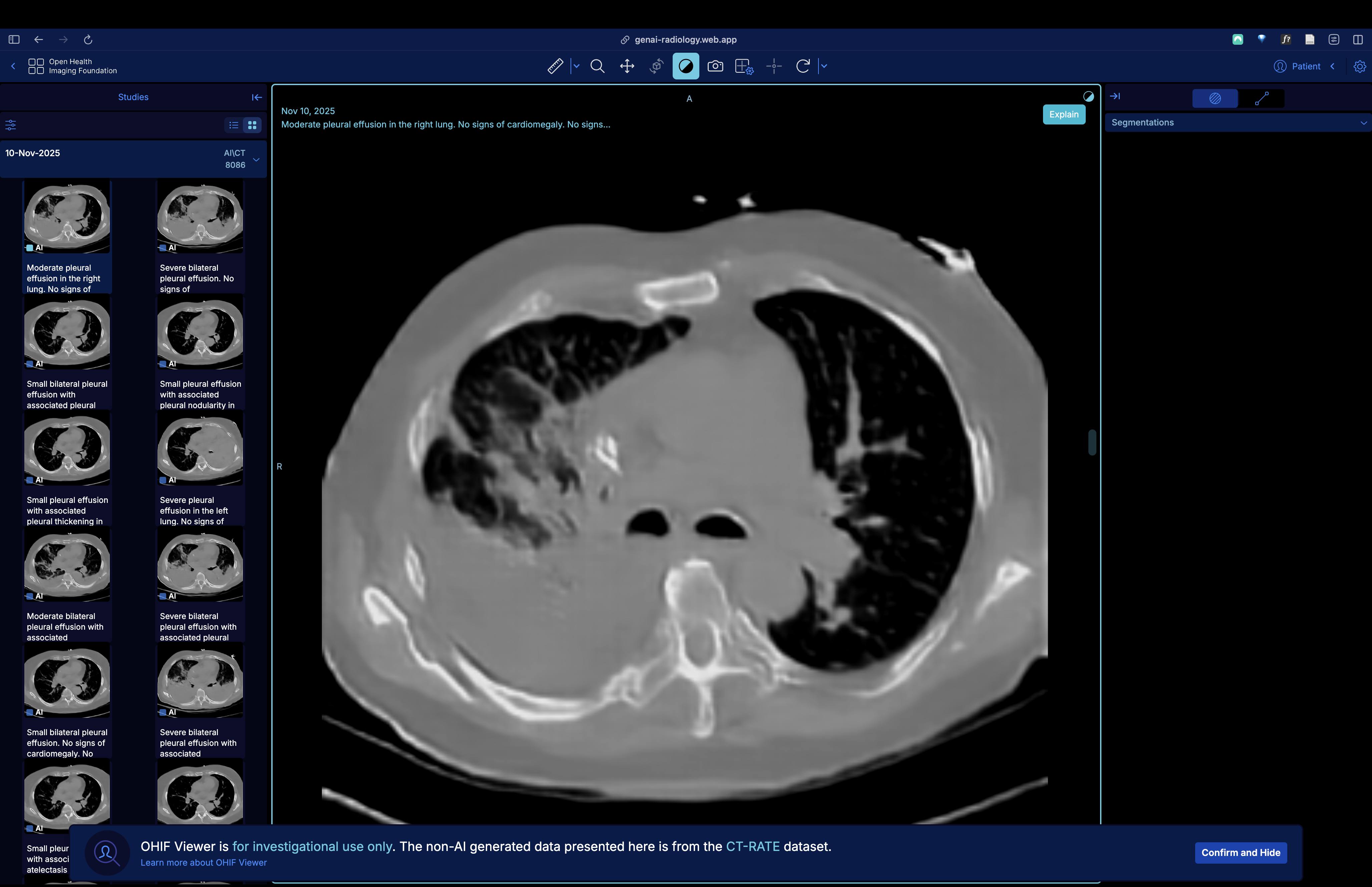The image size is (1372, 887).
Task: Open the document extension icon
Action: [x=1310, y=39]
